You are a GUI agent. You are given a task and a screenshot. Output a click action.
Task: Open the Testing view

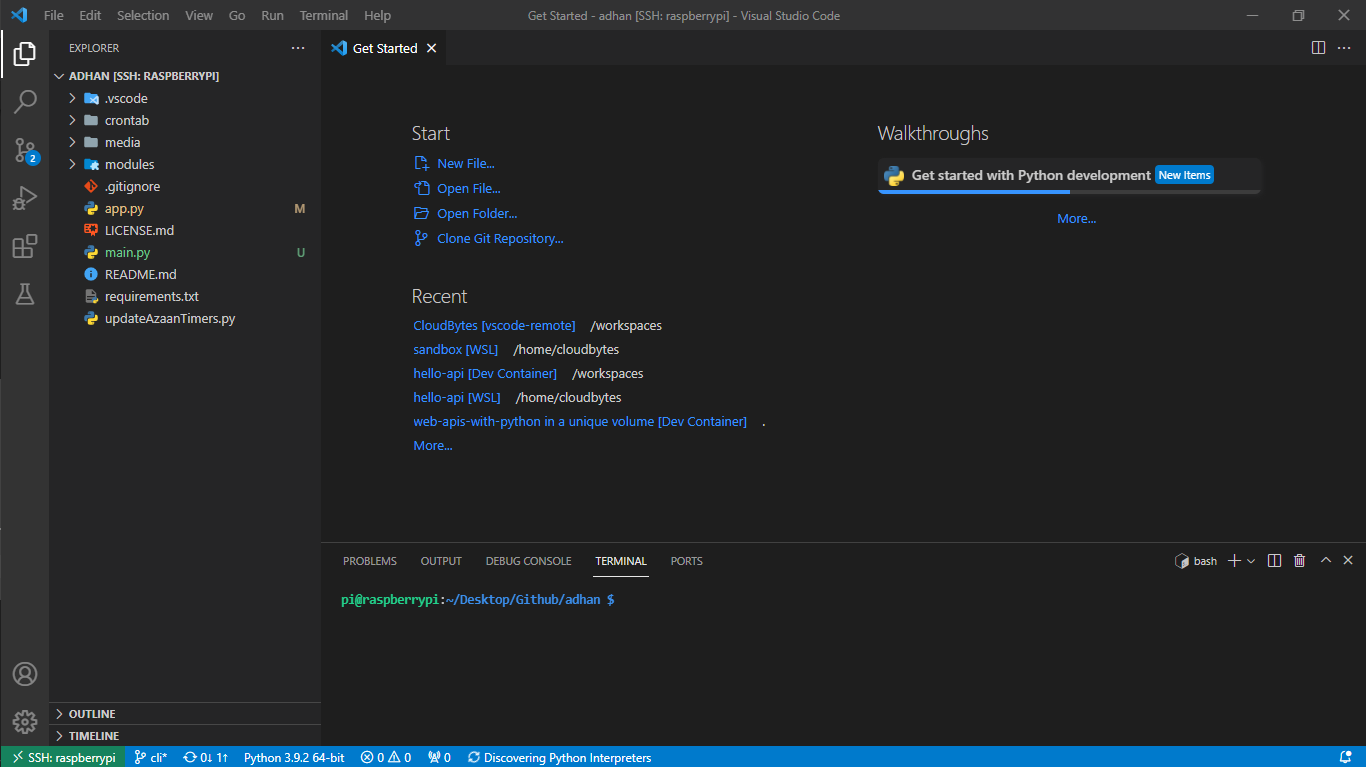24,294
